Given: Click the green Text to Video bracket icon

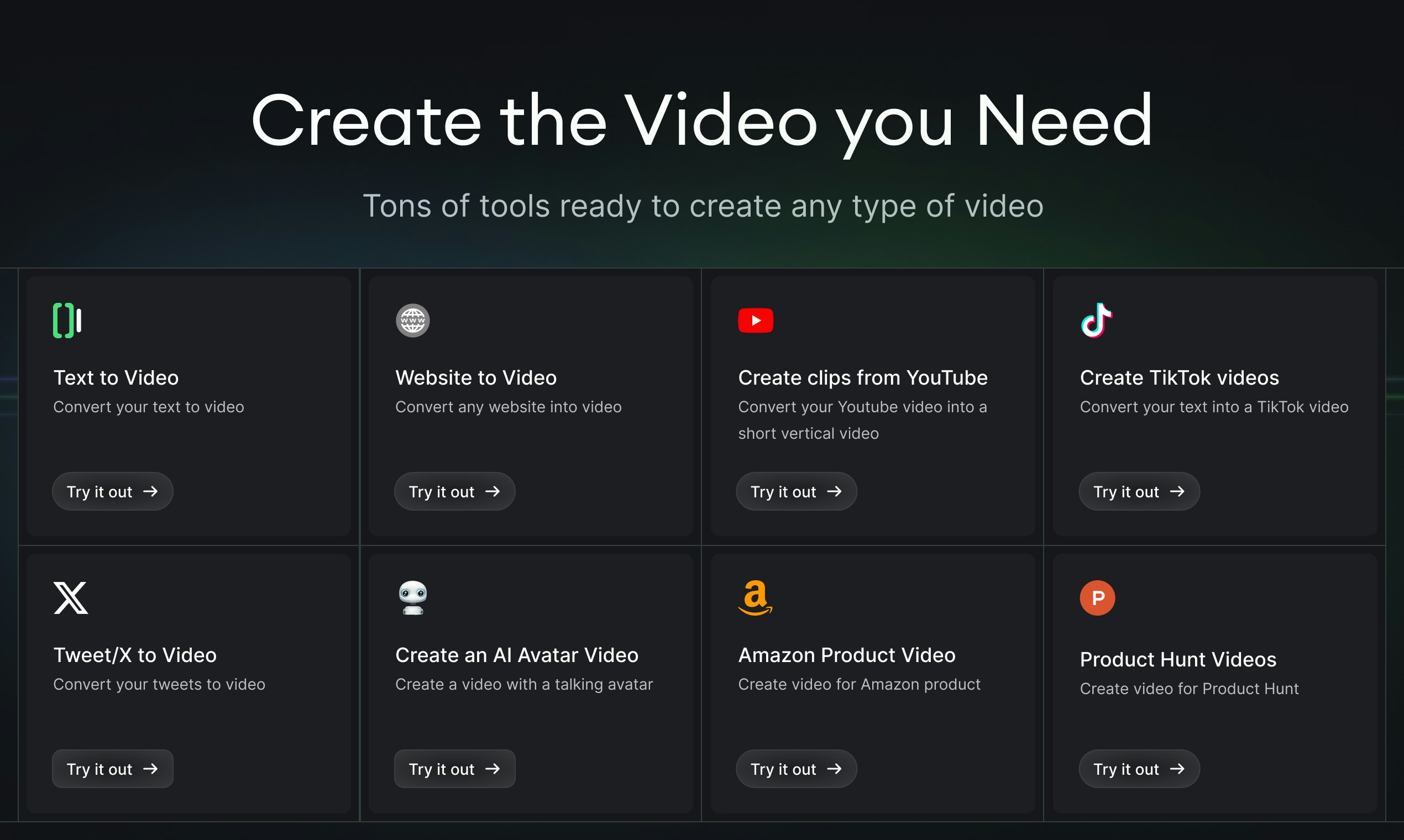Looking at the screenshot, I should coord(67,321).
